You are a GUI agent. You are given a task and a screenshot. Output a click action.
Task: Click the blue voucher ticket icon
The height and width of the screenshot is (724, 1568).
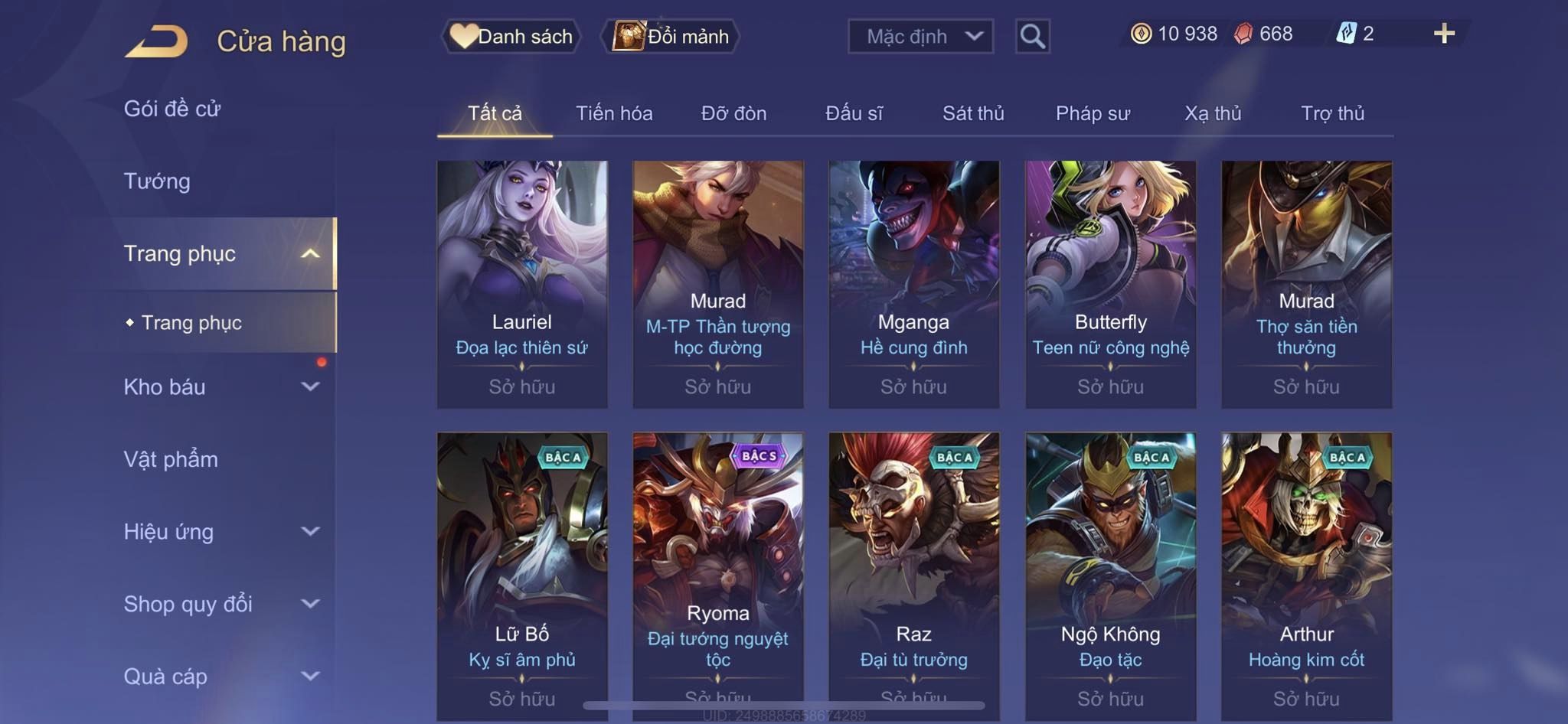[x=1346, y=34]
